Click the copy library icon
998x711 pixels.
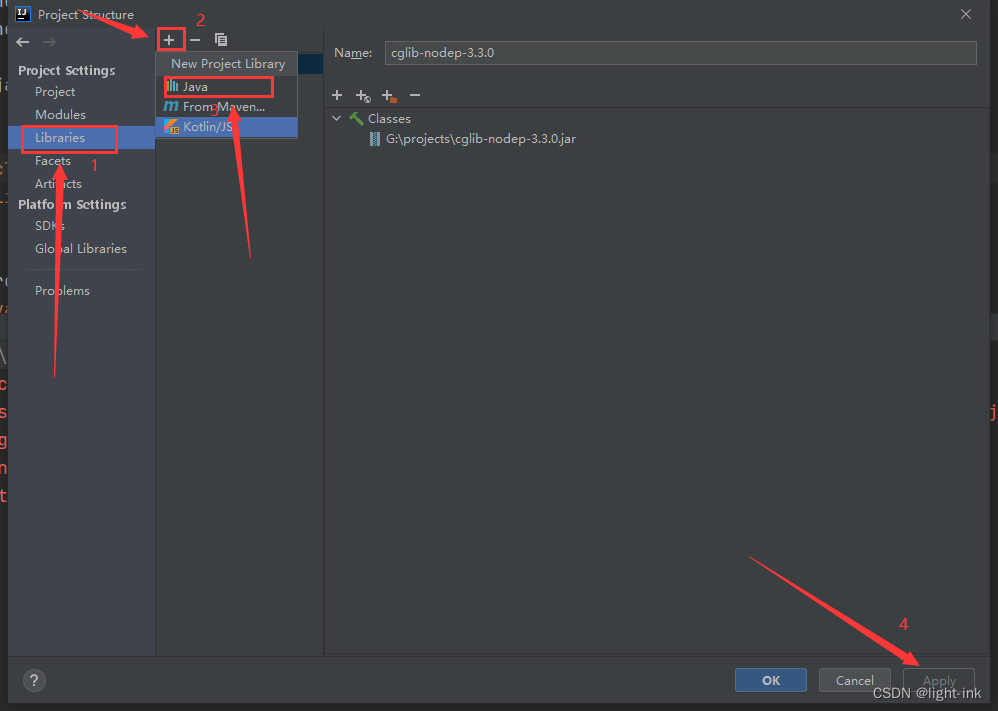(221, 40)
